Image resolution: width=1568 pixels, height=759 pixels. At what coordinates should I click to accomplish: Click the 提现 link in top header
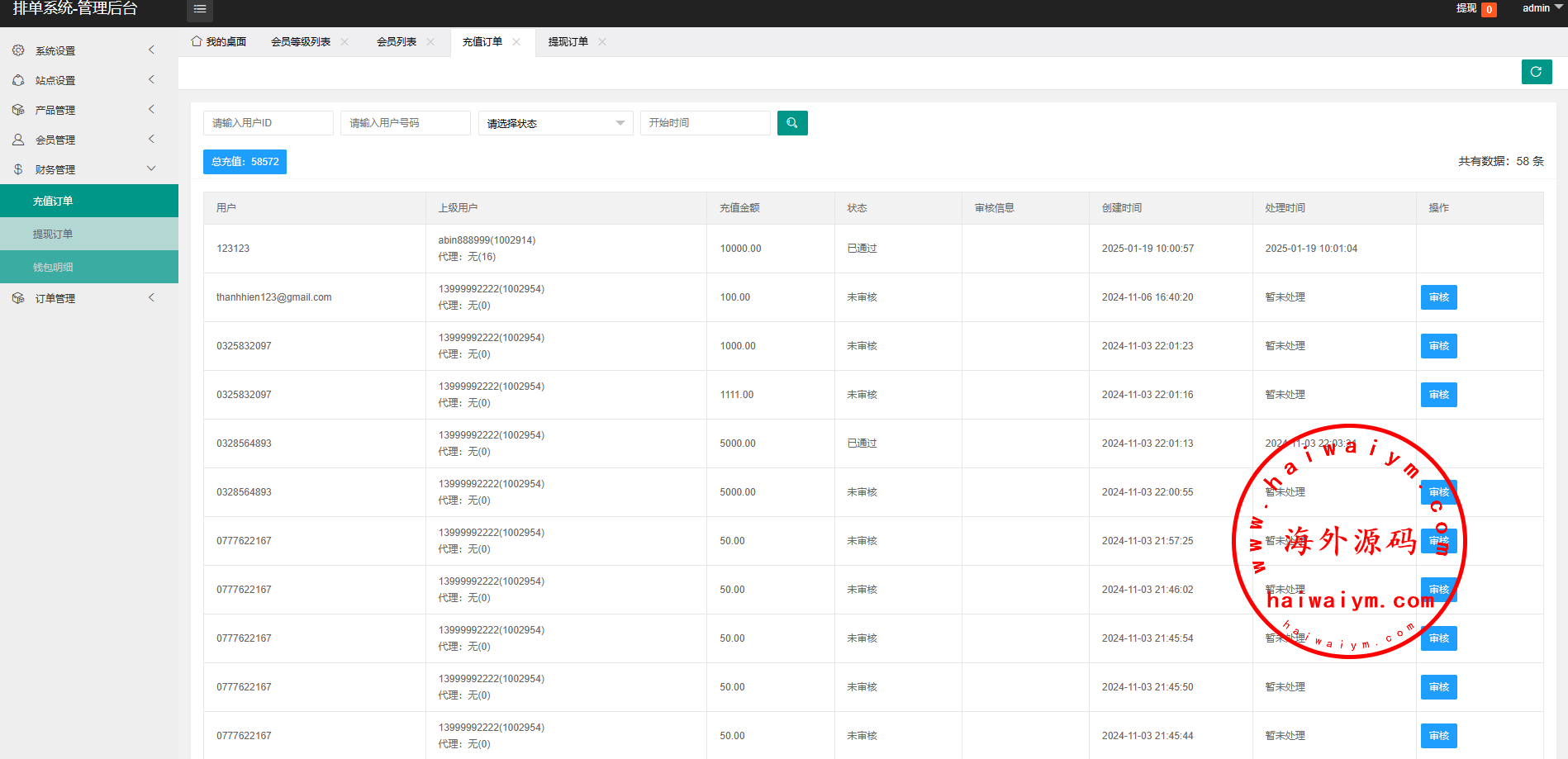(1466, 8)
